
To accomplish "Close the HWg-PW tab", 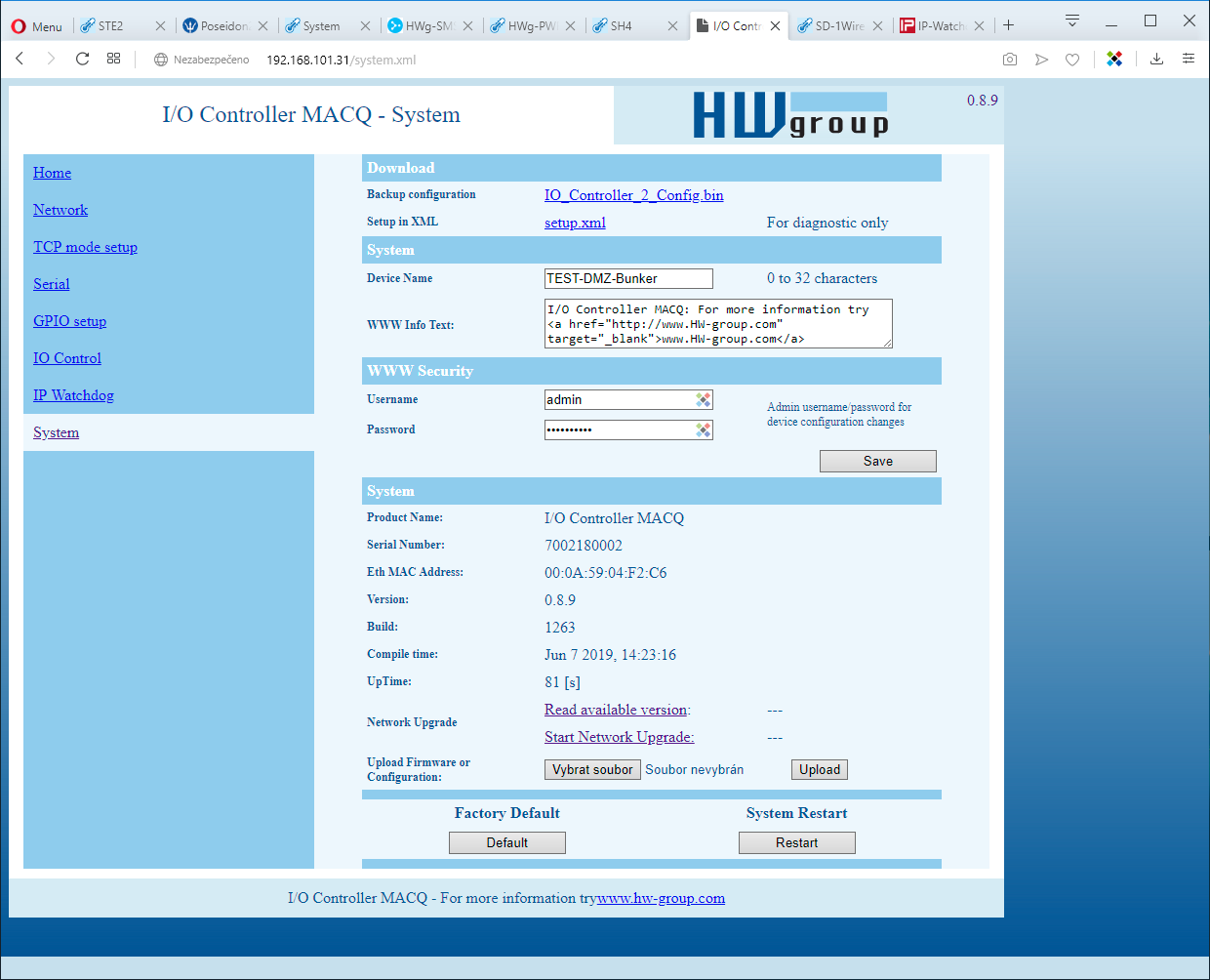I will [570, 26].
